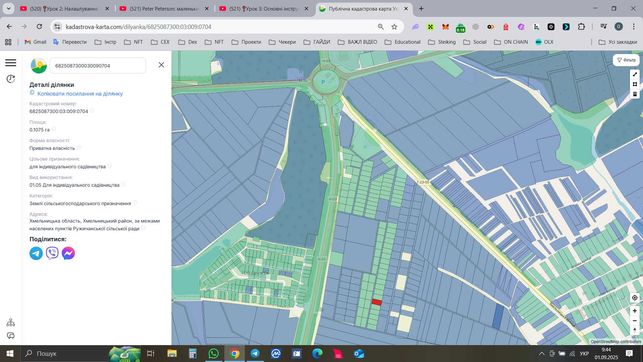The width and height of the screenshot is (643, 362).
Task: Open the Chrome apps grid shortcut
Action: (x=8, y=42)
